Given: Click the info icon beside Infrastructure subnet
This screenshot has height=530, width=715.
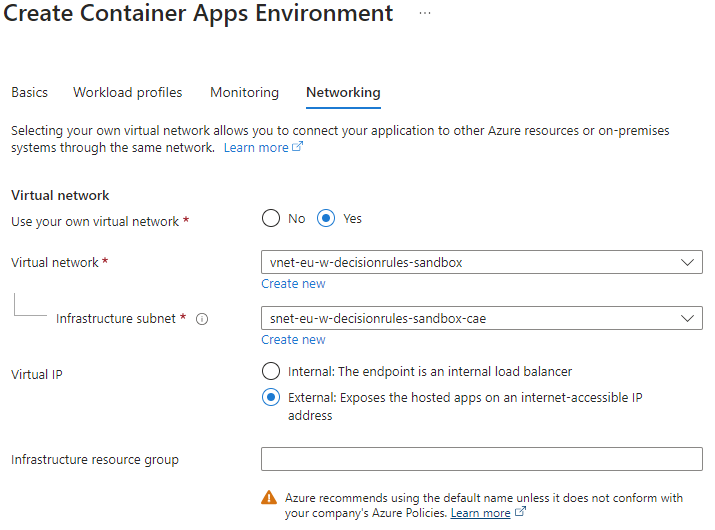Looking at the screenshot, I should (x=202, y=319).
